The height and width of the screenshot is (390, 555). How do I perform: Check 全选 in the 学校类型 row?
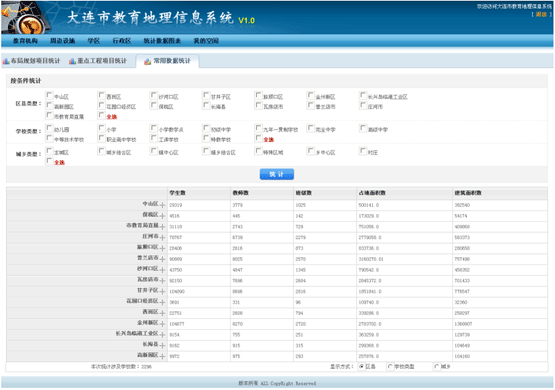258,138
